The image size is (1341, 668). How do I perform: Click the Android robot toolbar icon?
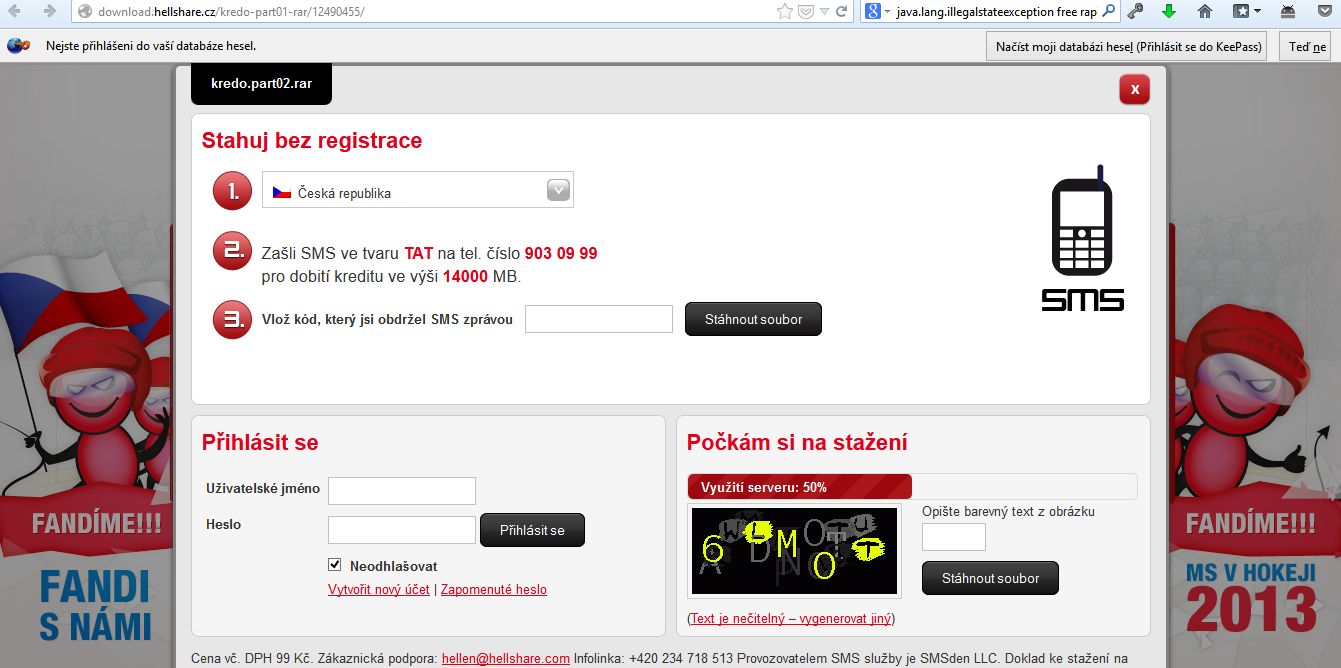tap(1288, 11)
